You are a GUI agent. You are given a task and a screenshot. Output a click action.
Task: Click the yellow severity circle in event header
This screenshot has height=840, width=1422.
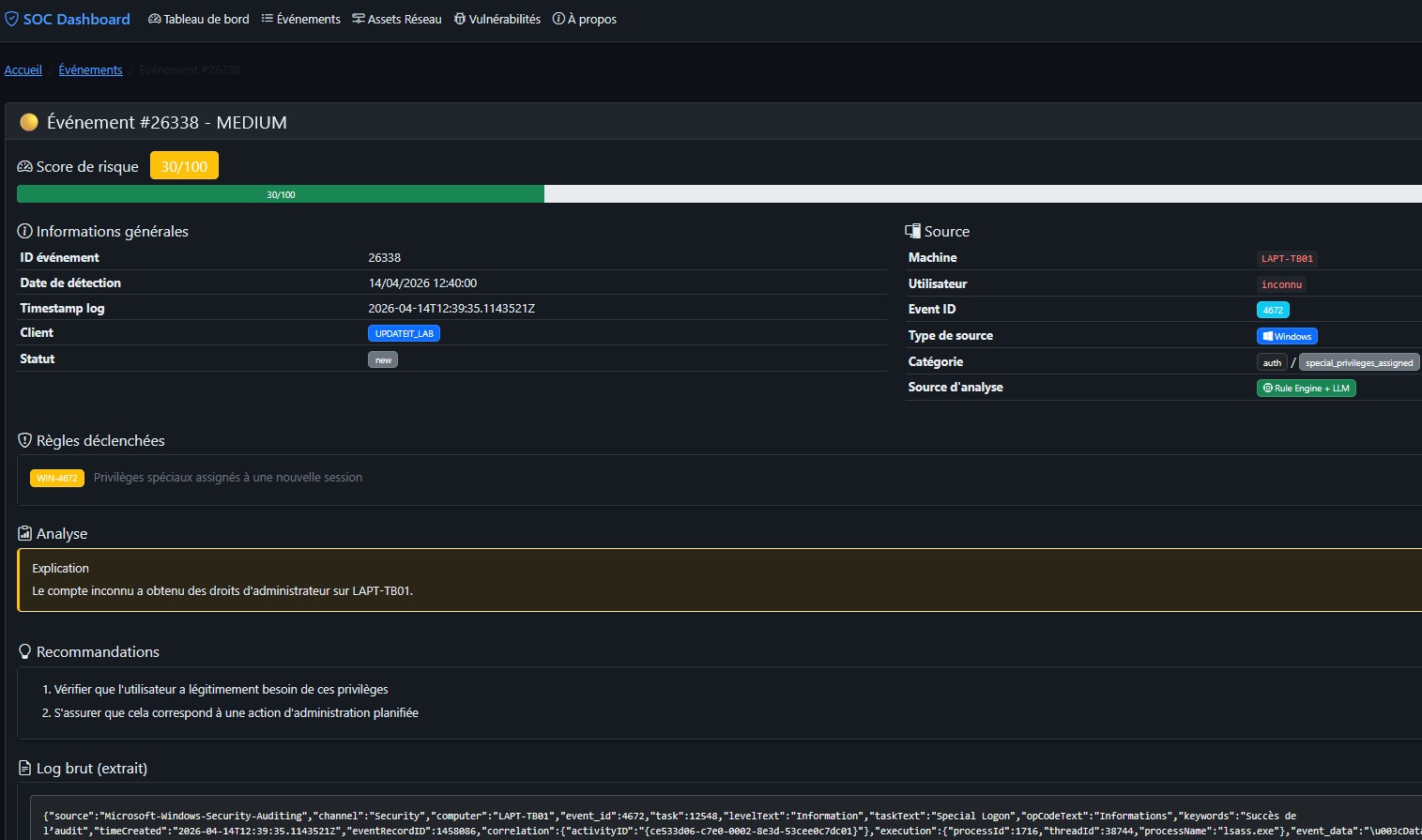[29, 122]
